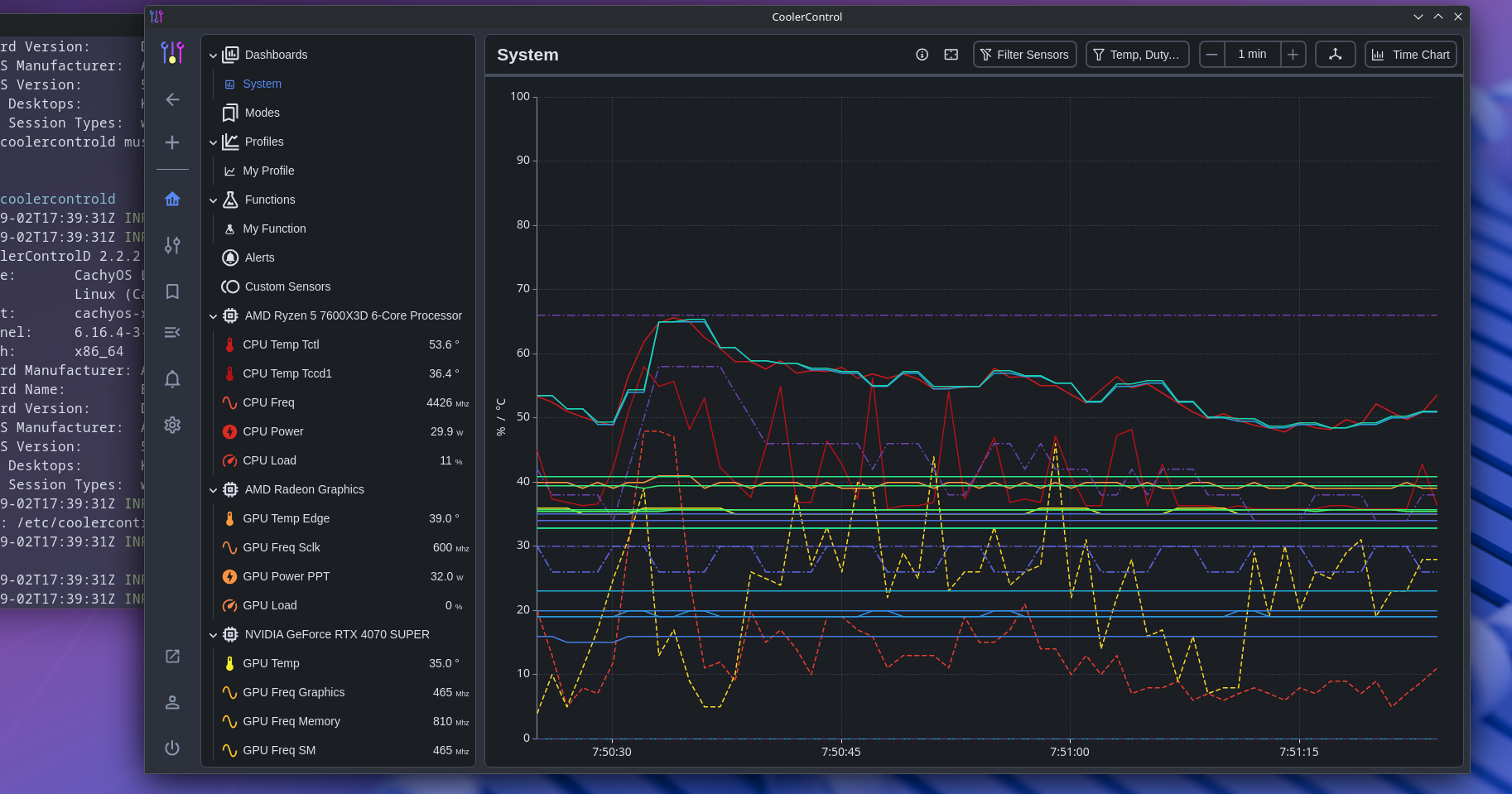Click the 1 min time range field
Screen dimensions: 1512x794
click(1252, 55)
